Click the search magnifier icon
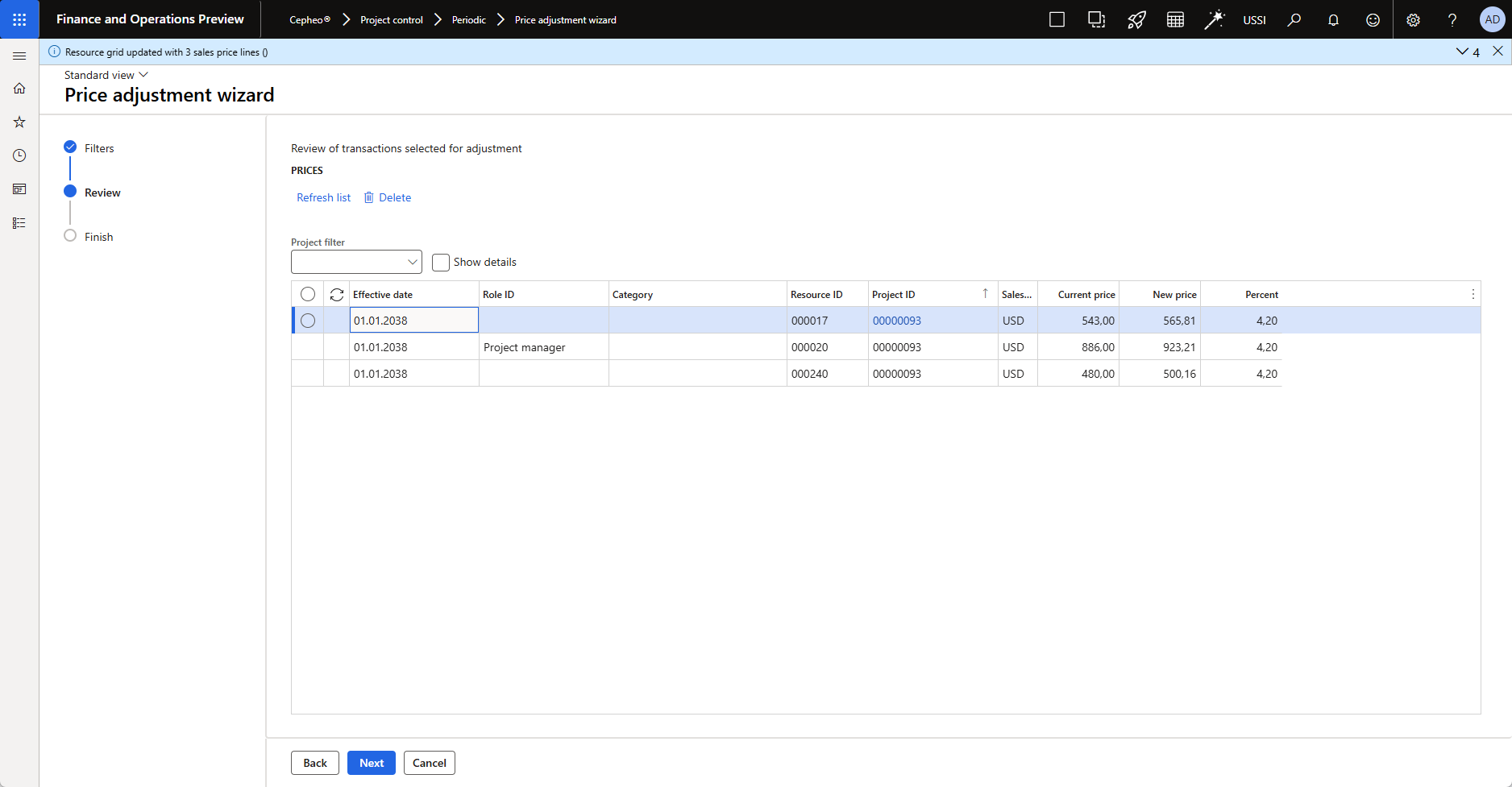The width and height of the screenshot is (1512, 787). click(1294, 20)
